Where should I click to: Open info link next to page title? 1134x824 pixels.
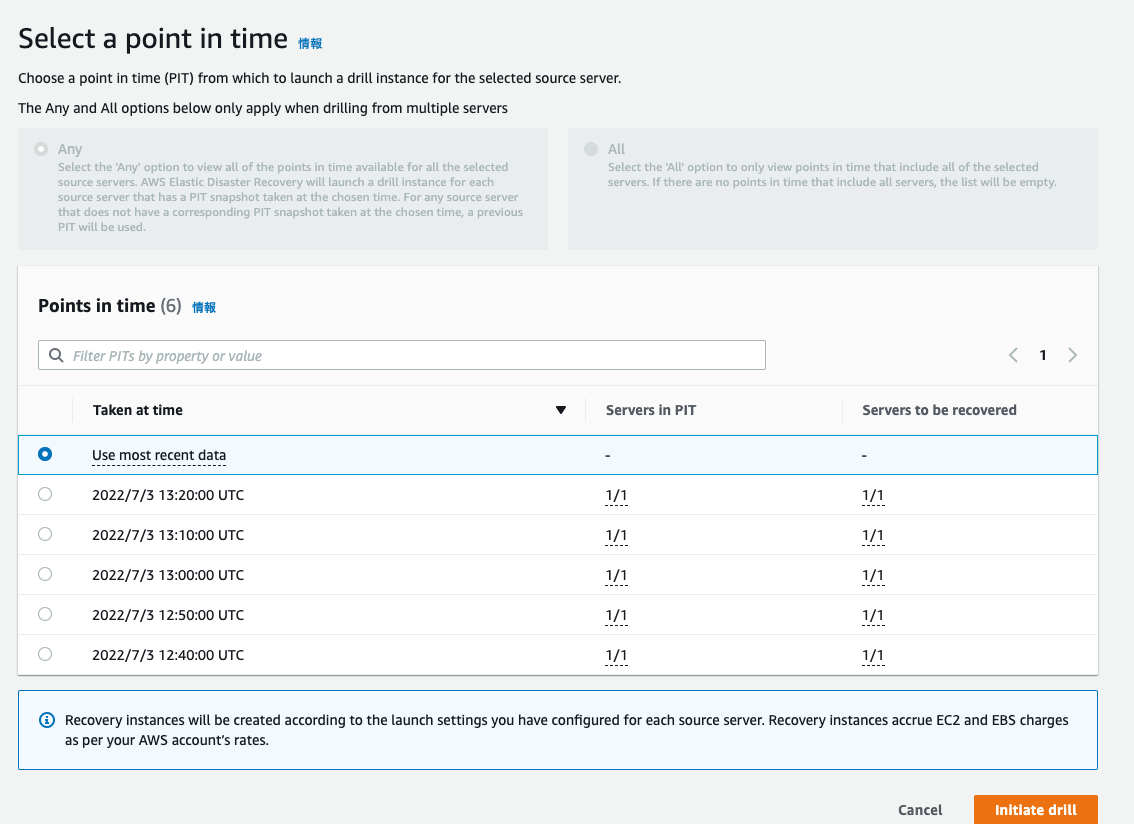(x=310, y=43)
